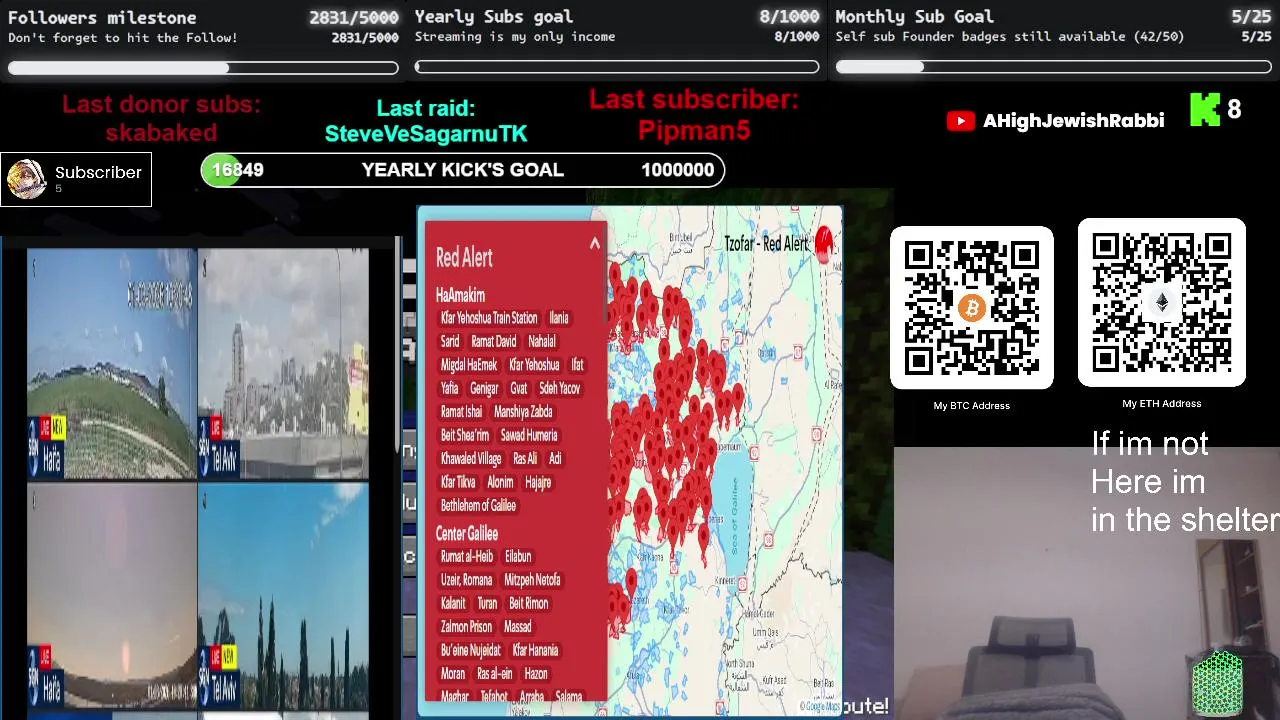1280x720 pixels.
Task: Click the Sea of Galilee on the map
Action: (x=736, y=510)
